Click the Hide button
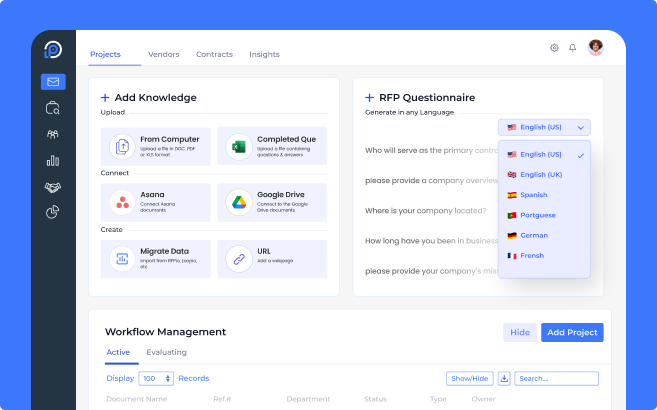This screenshot has width=657, height=410. tap(520, 332)
